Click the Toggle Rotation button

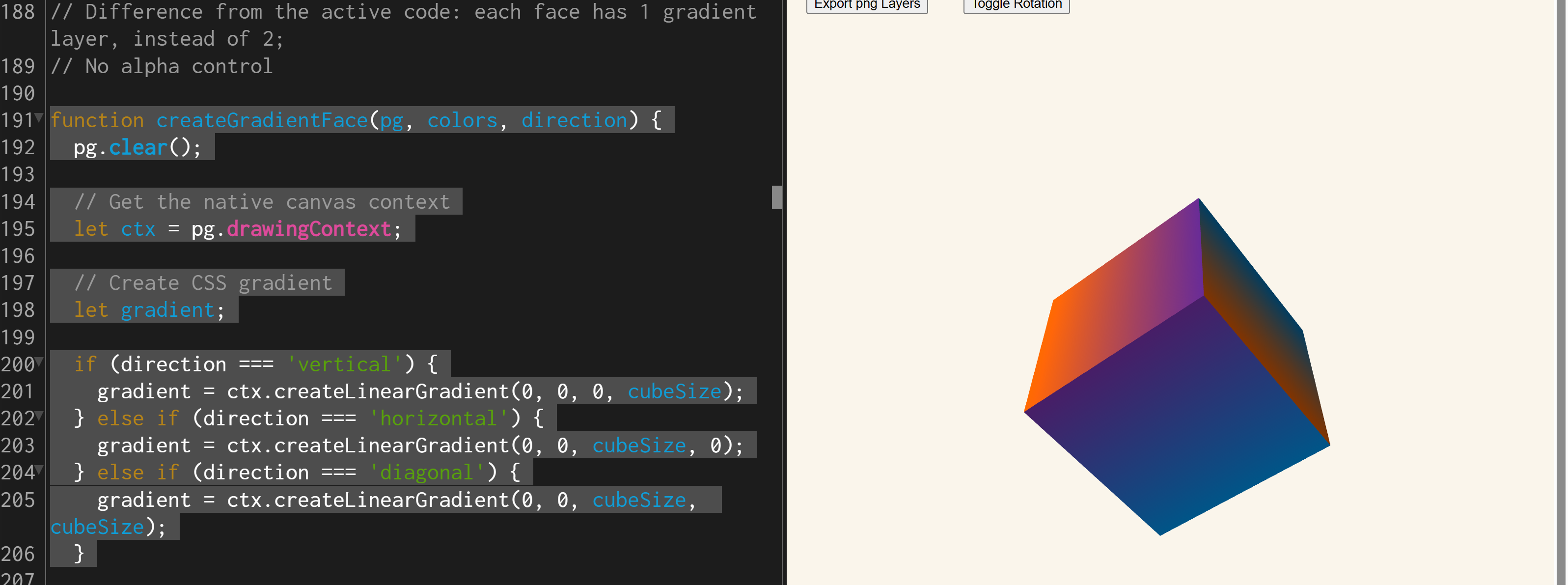tap(1016, 3)
